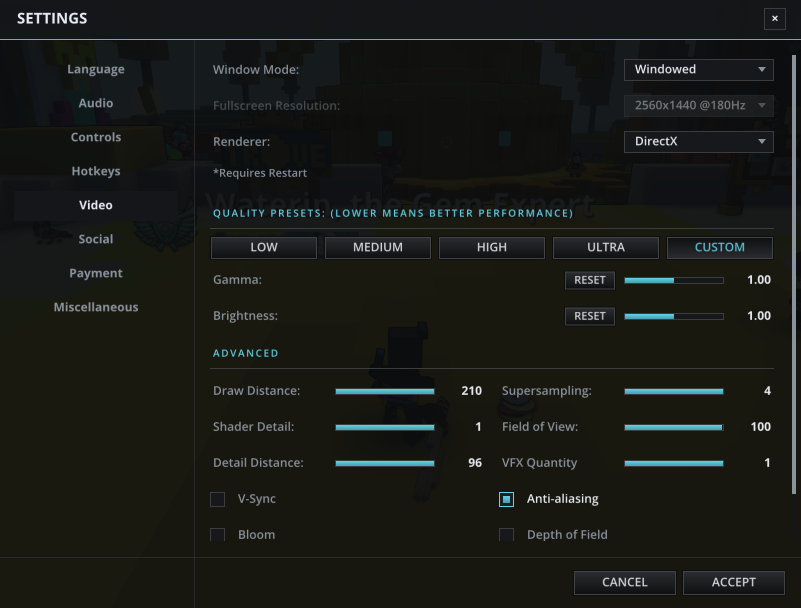This screenshot has width=801, height=608.
Task: Cancel the settings changes
Action: tap(625, 582)
